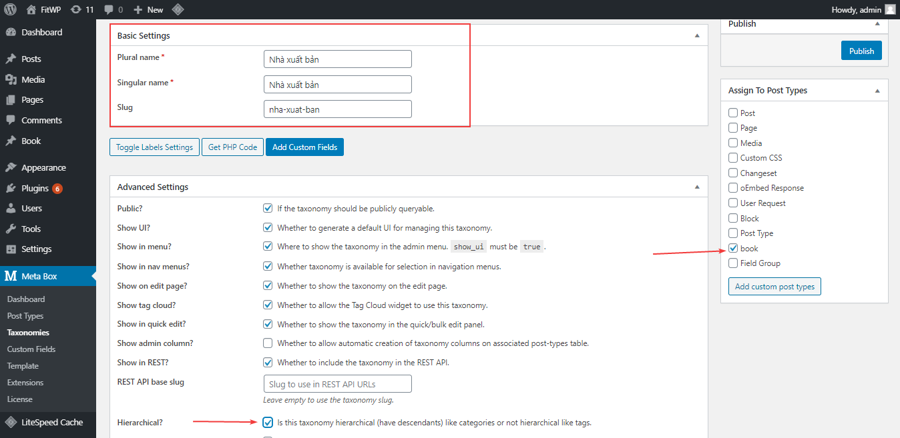Image resolution: width=900 pixels, height=438 pixels.
Task: Click the LiteSpeed Cache sidebar icon
Action: tap(10, 423)
